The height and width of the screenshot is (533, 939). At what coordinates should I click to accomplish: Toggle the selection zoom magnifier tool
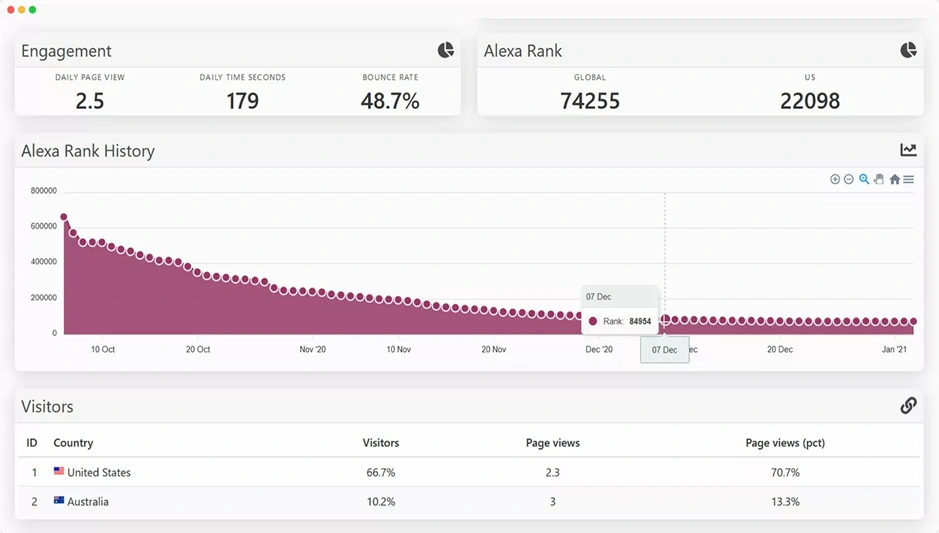(x=864, y=180)
